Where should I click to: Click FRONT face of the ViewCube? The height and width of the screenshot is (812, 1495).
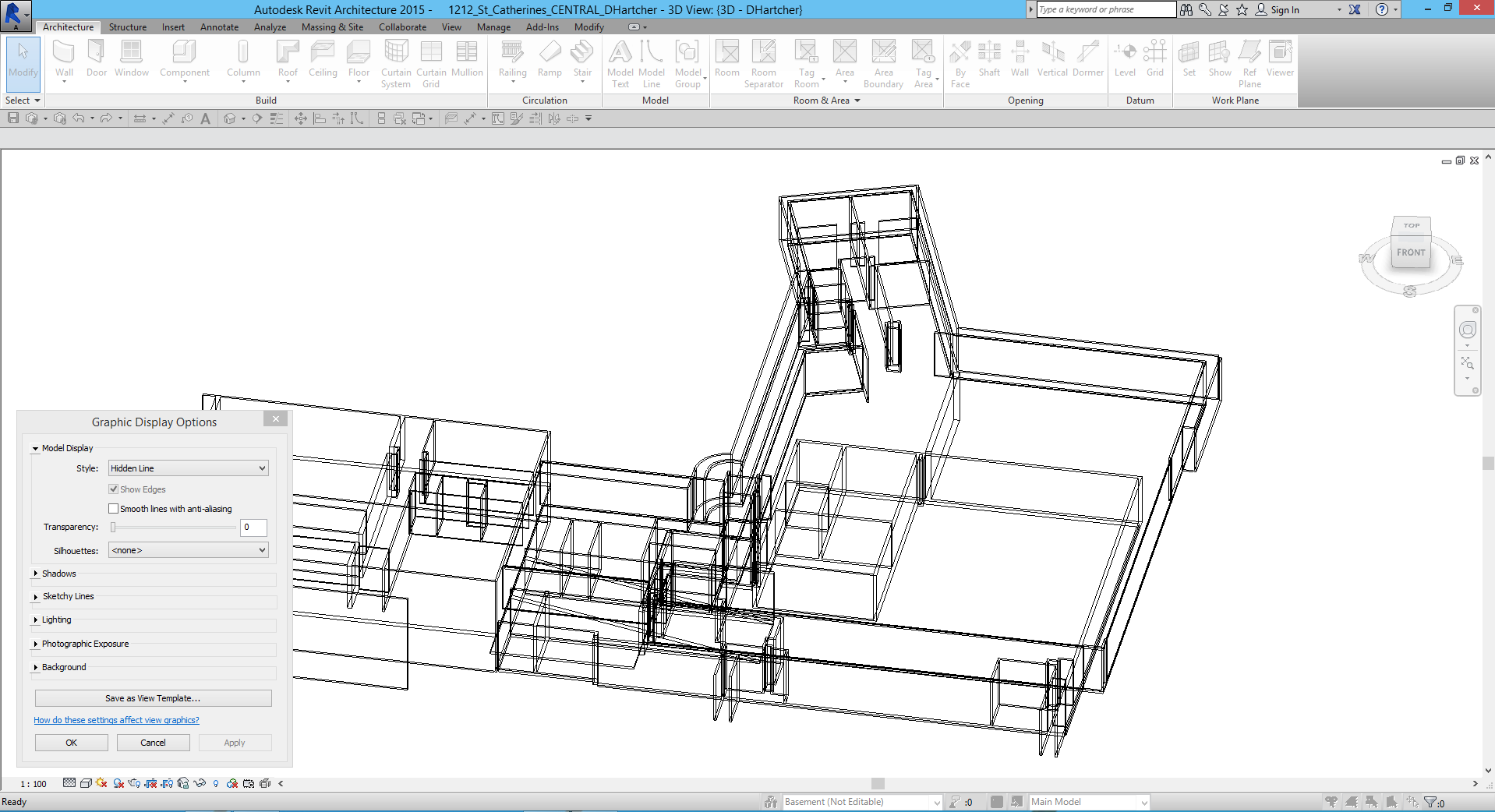coord(1410,252)
